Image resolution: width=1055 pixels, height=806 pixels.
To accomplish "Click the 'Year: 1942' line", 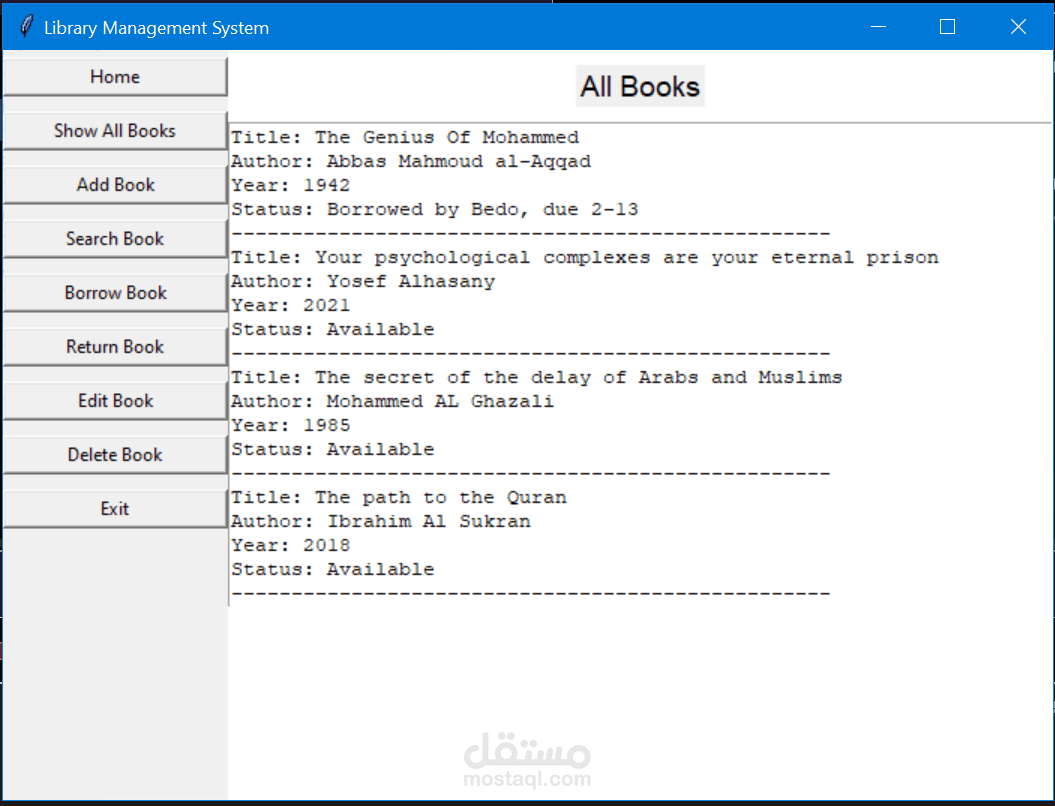I will tap(291, 185).
